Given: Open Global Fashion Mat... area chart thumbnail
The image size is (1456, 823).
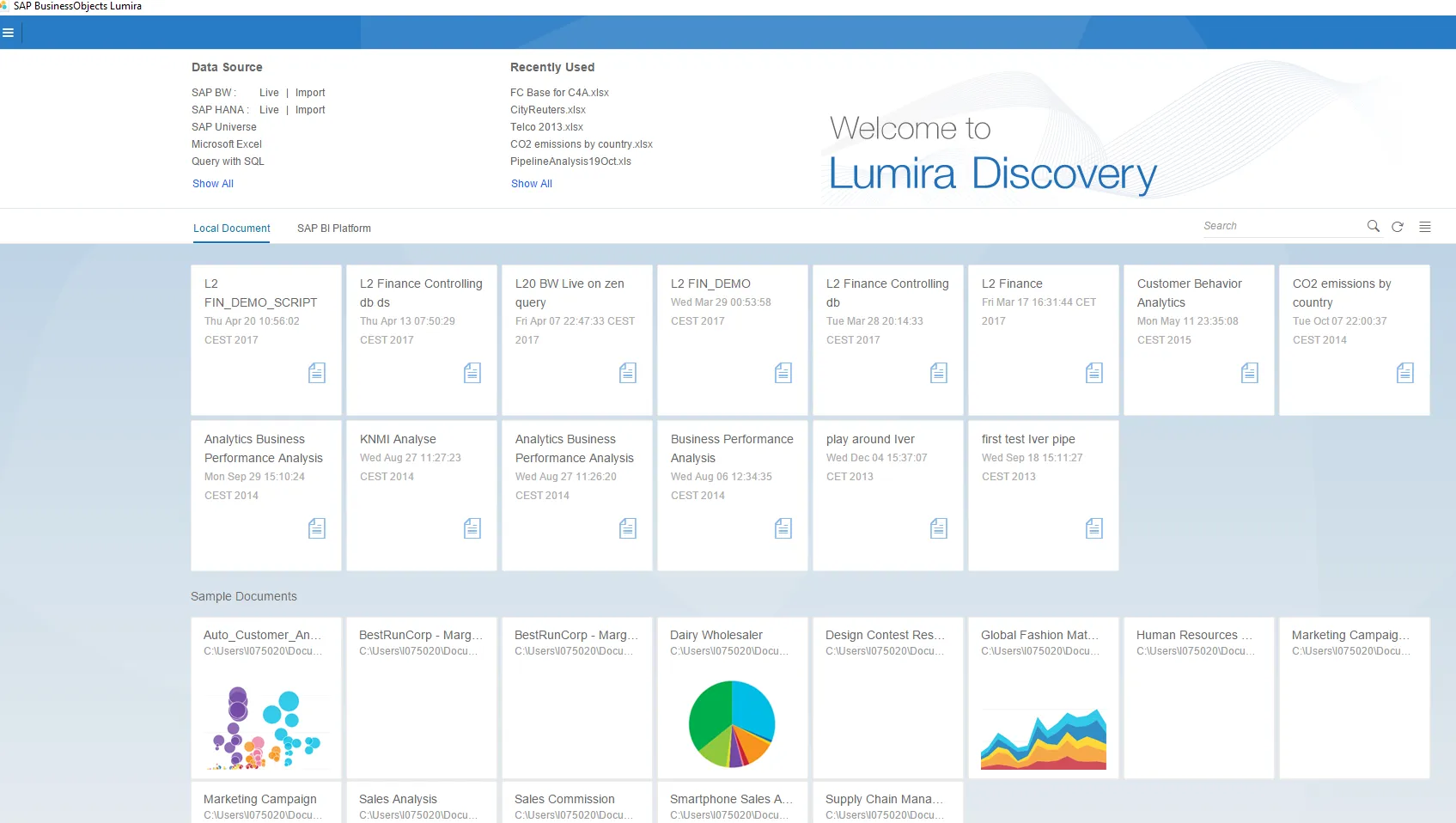Looking at the screenshot, I should coord(1044,739).
